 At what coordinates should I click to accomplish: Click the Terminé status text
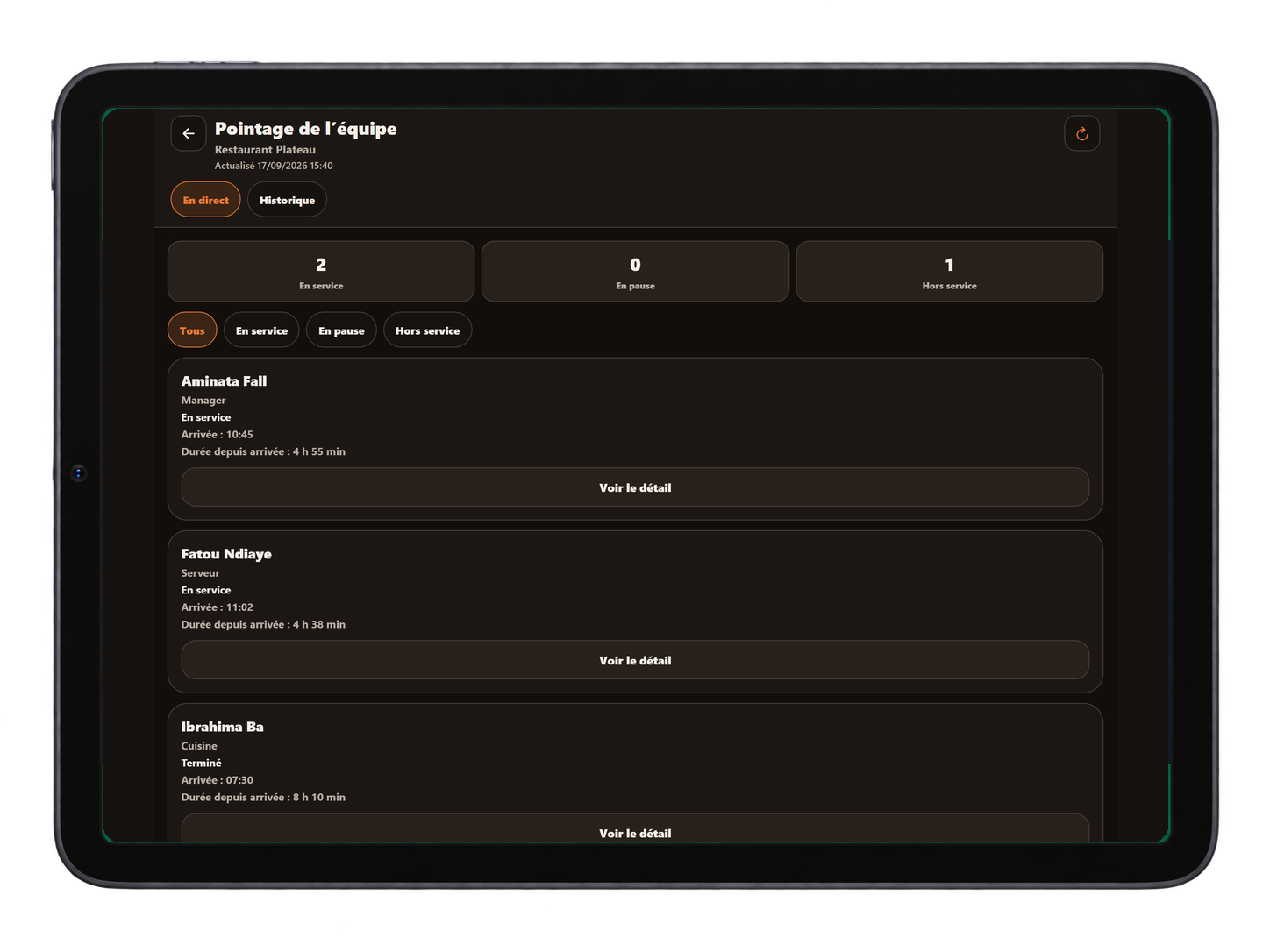[x=201, y=764]
